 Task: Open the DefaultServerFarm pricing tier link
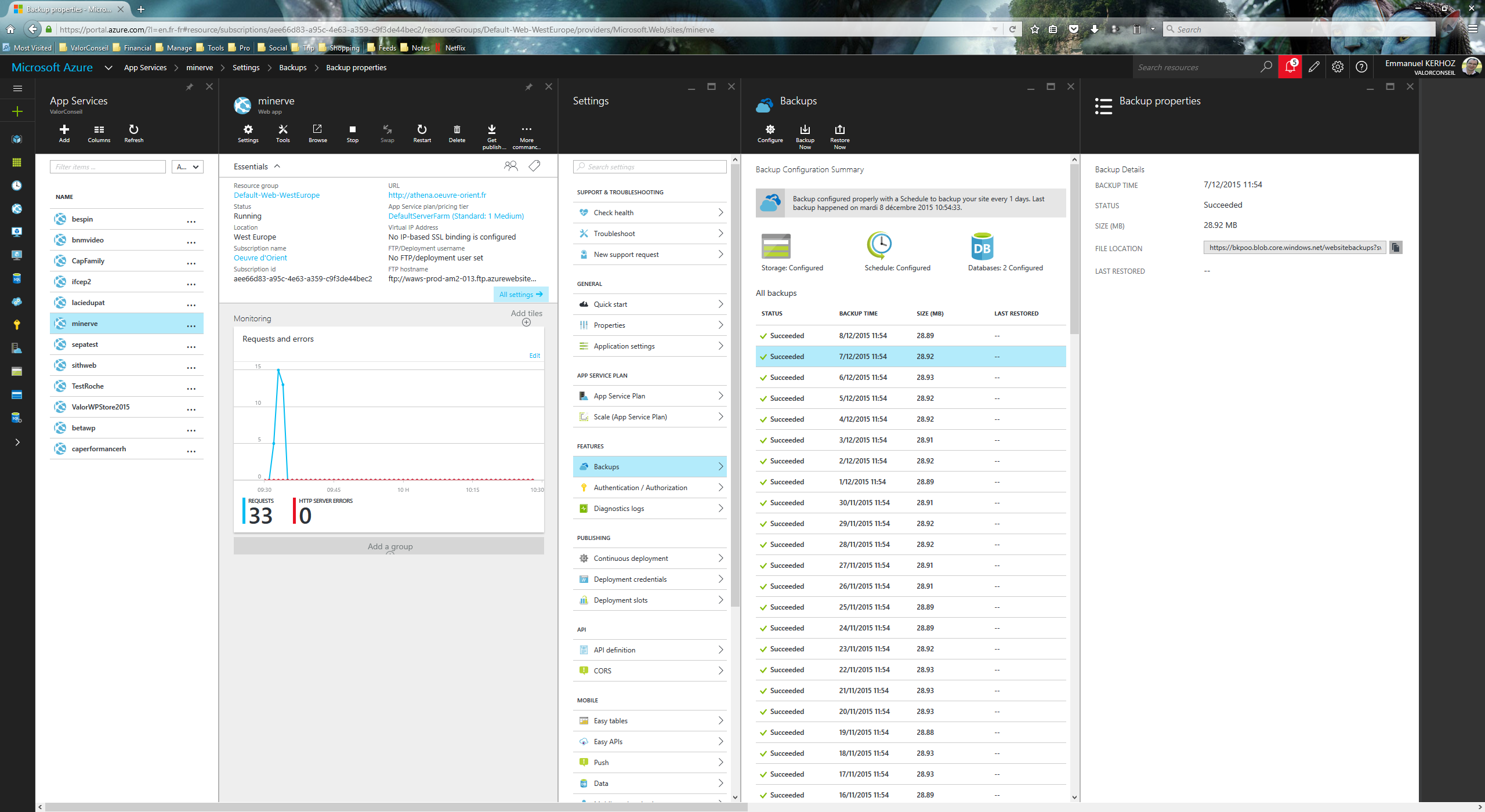[x=456, y=216]
